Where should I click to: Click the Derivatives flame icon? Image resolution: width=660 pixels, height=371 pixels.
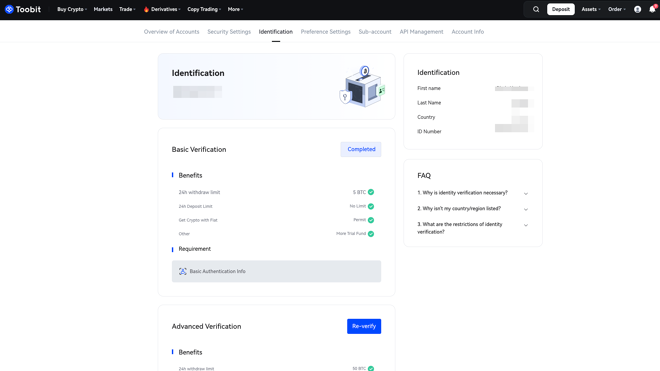click(146, 9)
